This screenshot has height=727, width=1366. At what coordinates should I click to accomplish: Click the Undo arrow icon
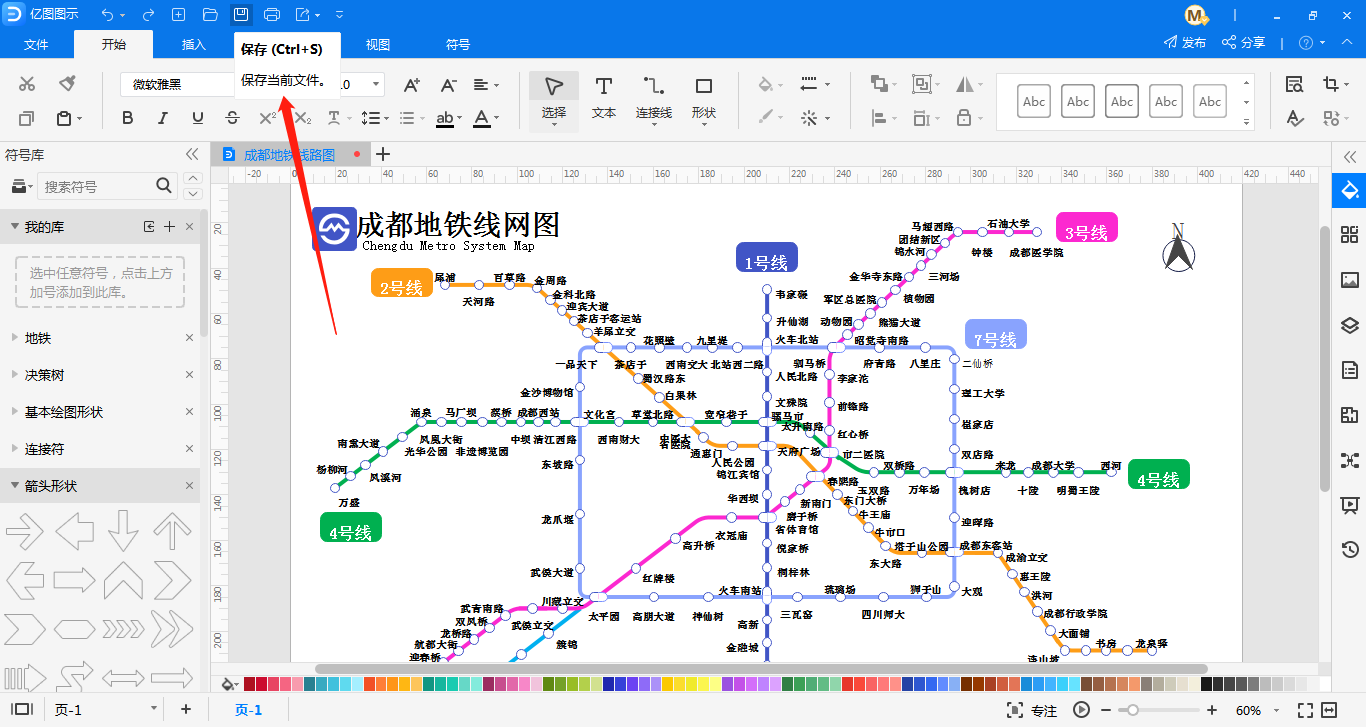[108, 14]
